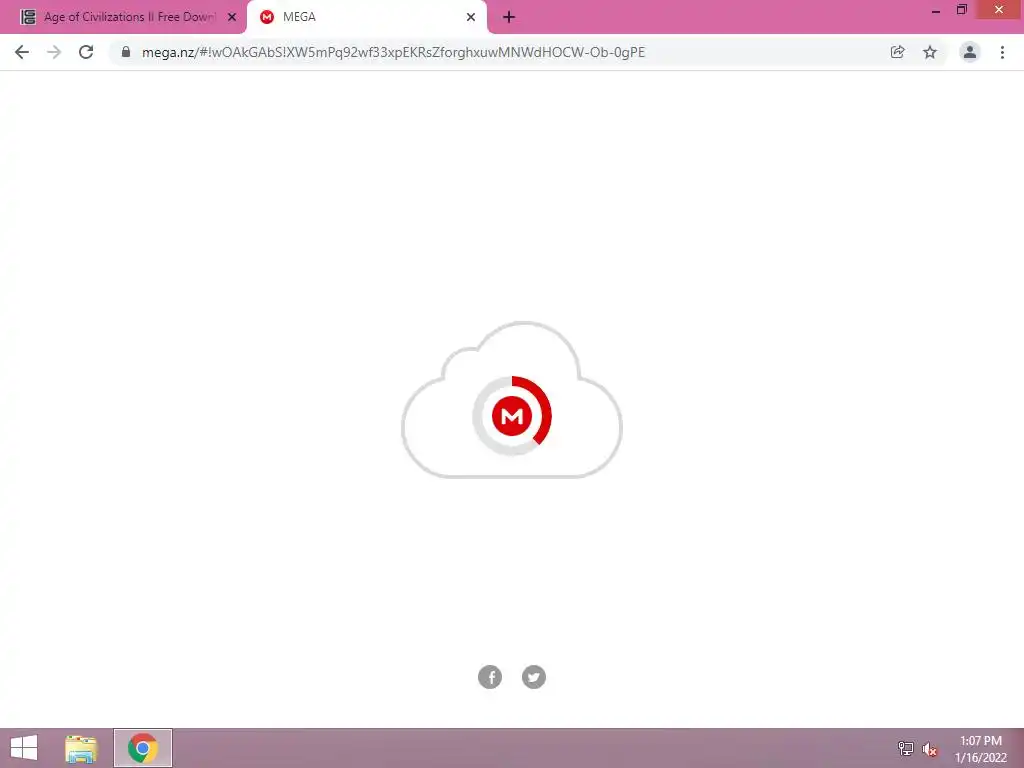Open File Explorer from taskbar

[x=81, y=748]
